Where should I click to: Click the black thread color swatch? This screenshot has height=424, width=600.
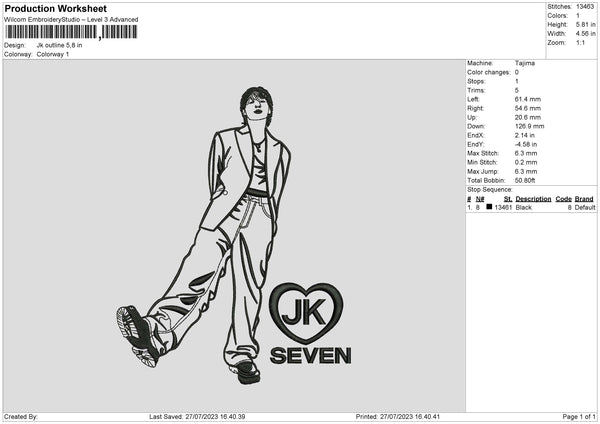(490, 207)
